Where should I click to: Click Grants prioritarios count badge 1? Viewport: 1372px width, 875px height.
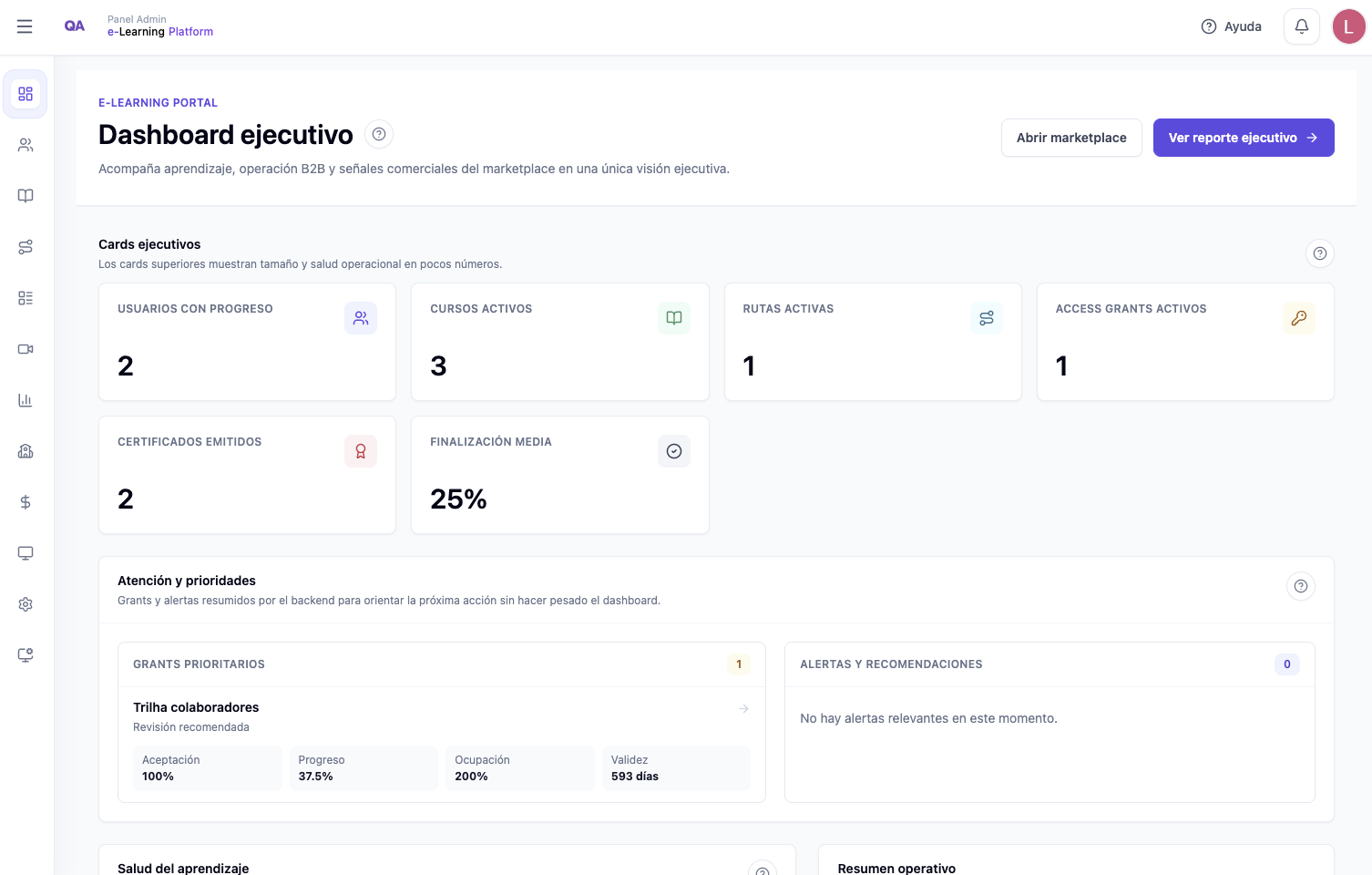click(739, 664)
